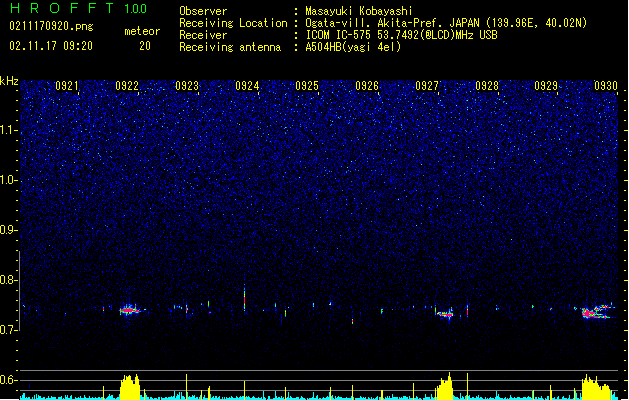This screenshot has width=629, height=400.
Task: Click the yellow power peak under 0922
Action: (x=130, y=386)
